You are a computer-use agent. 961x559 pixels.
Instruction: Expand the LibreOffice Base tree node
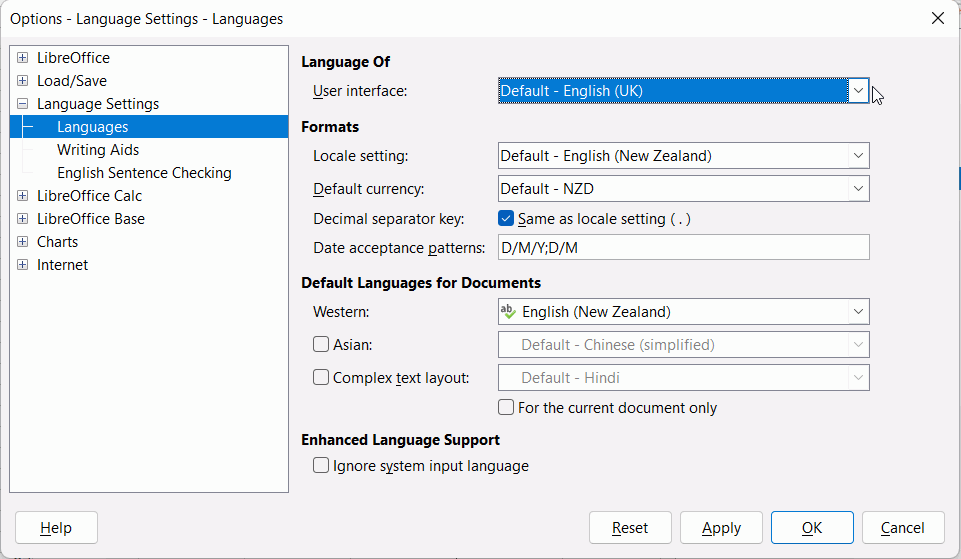23,219
